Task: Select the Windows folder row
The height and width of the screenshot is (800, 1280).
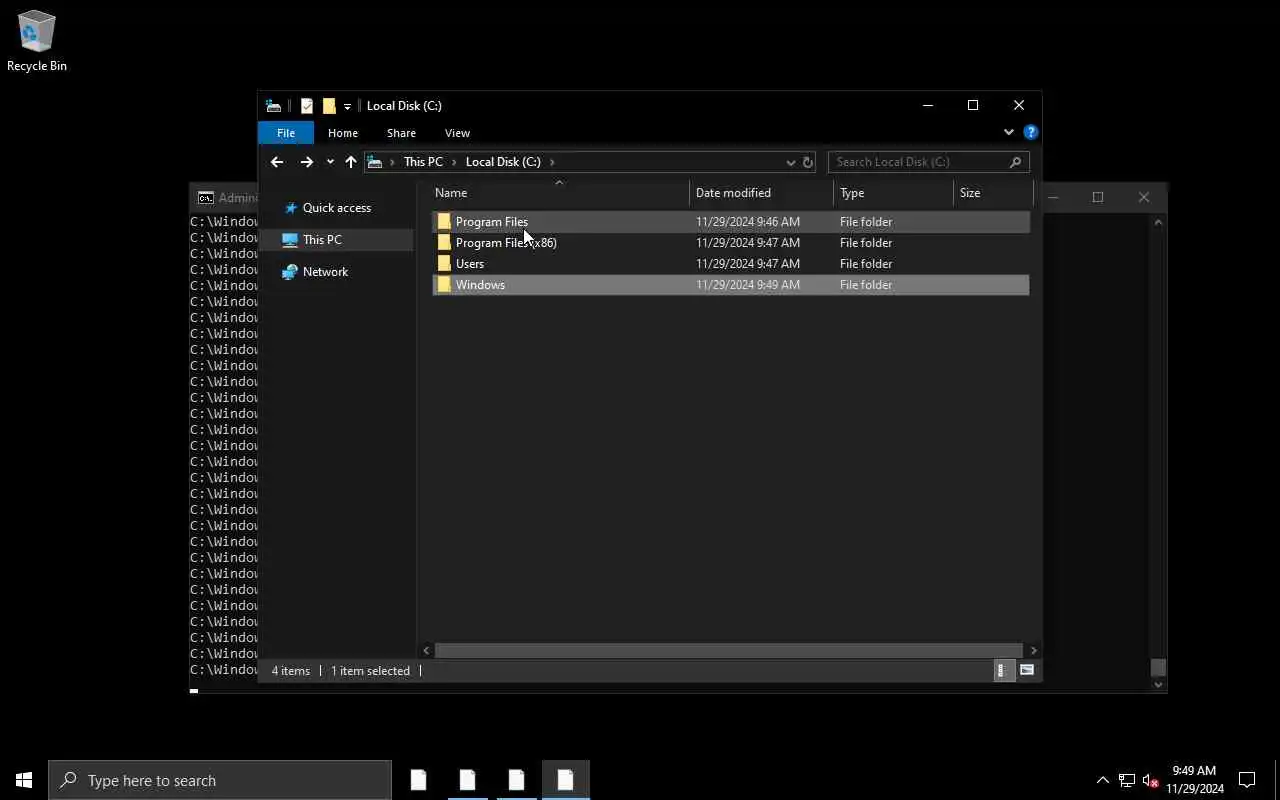Action: [731, 285]
